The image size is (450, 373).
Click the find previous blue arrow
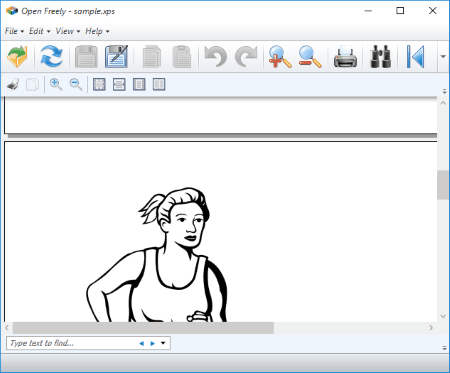click(x=142, y=343)
